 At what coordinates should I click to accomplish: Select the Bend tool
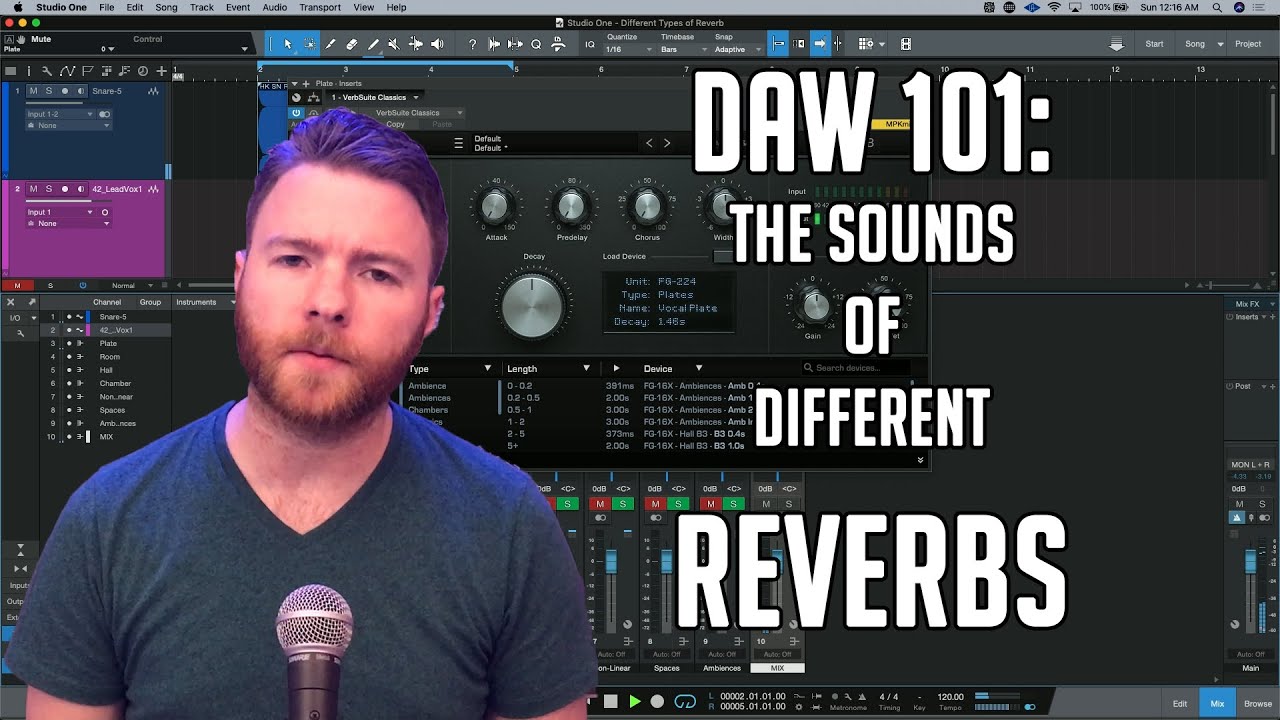416,44
